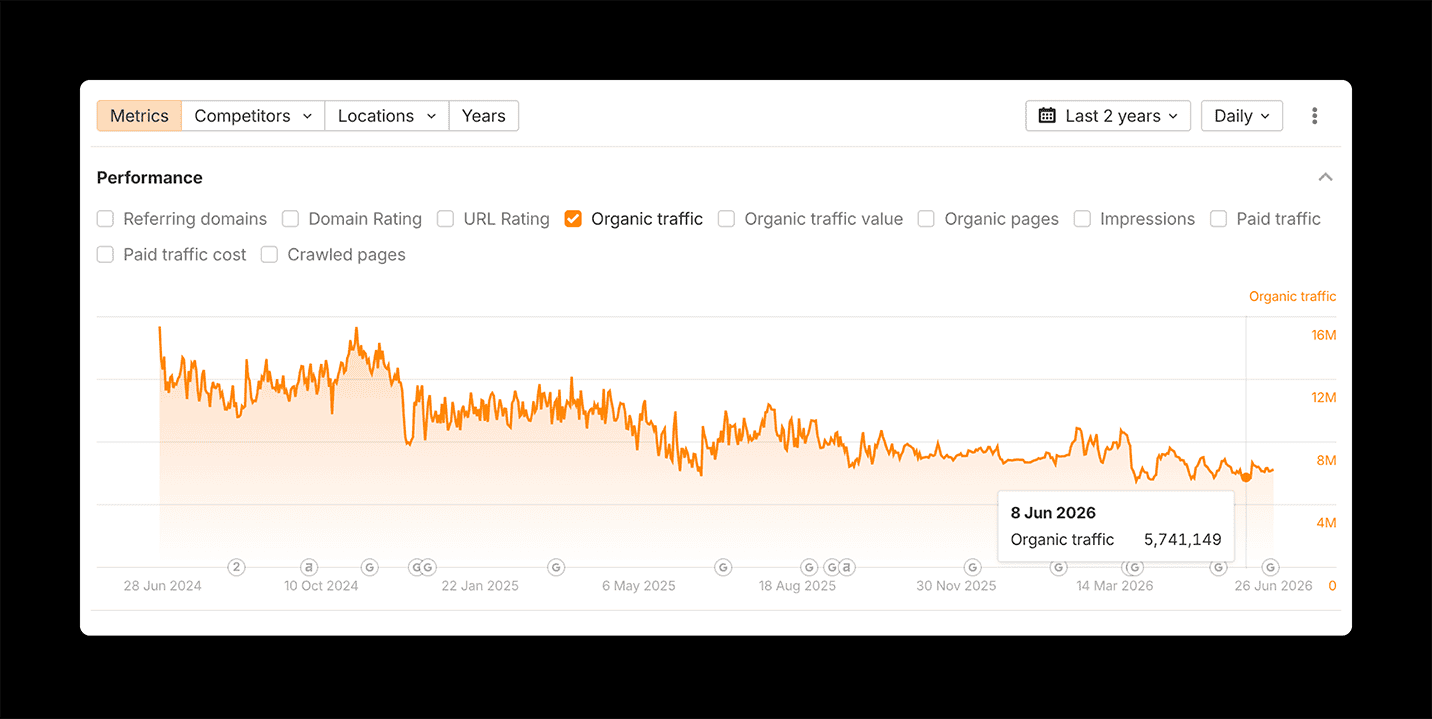Select the Metrics tab

tap(139, 116)
